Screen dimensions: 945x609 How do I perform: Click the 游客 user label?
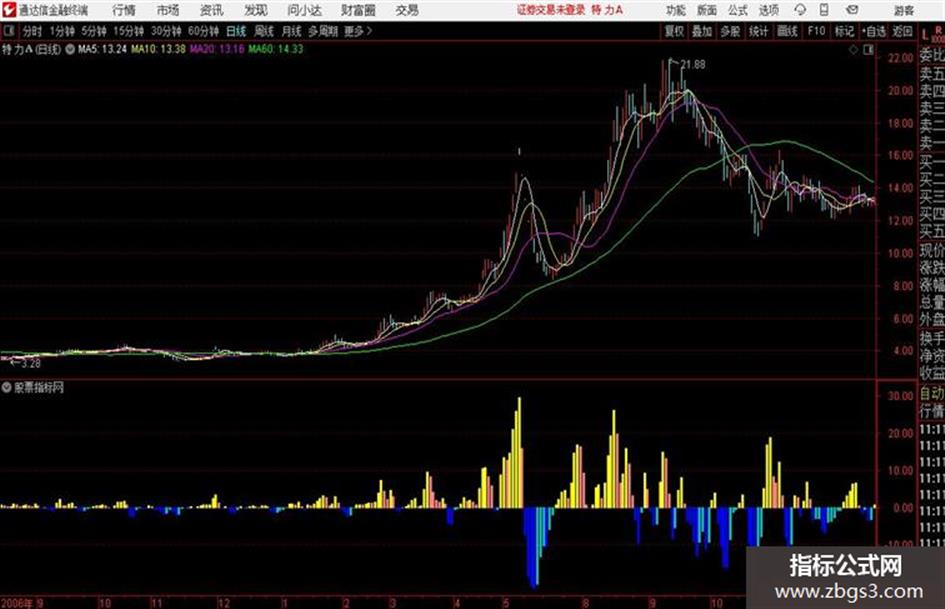click(x=904, y=10)
